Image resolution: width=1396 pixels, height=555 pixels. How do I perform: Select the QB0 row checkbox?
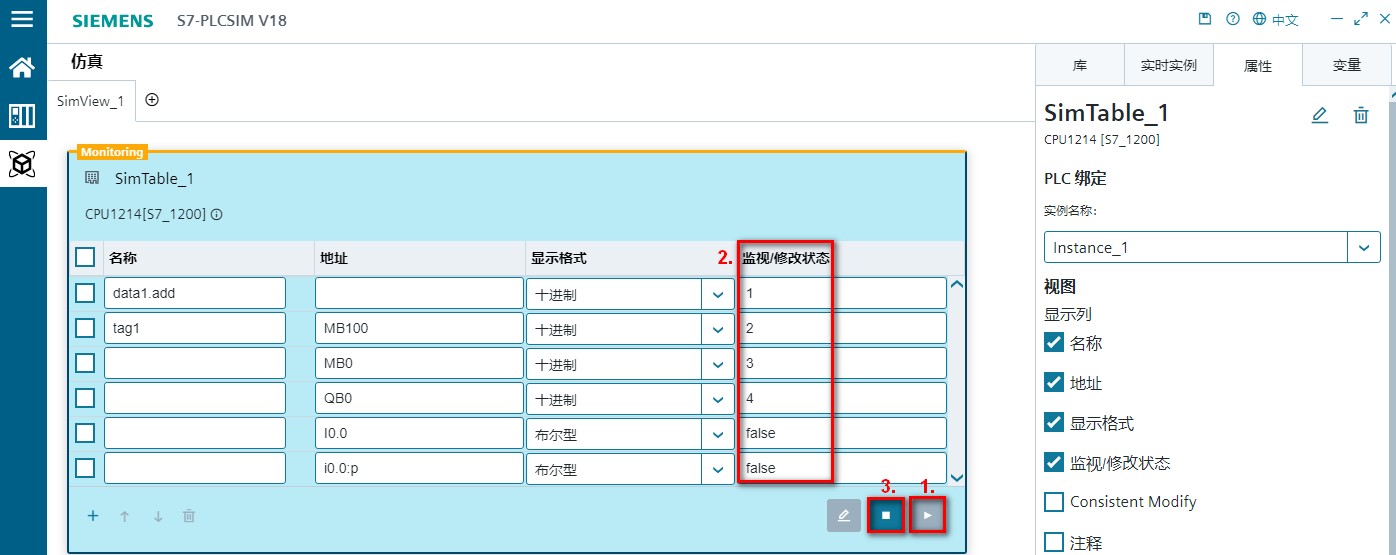[x=86, y=398]
